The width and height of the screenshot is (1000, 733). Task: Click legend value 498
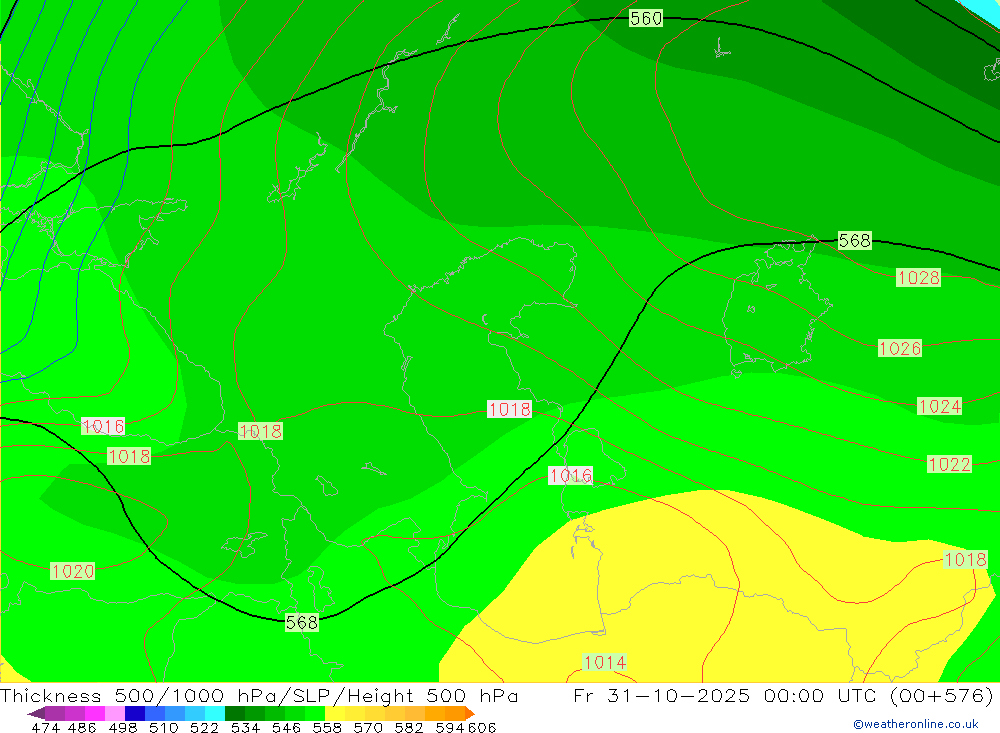coord(123,727)
